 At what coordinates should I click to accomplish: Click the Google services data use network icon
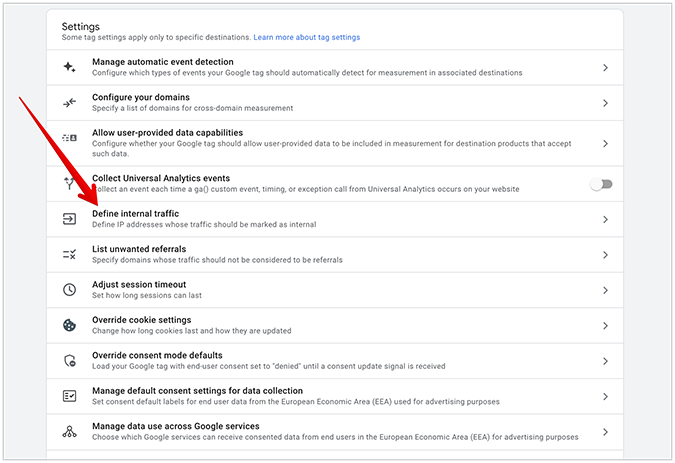[x=69, y=432]
